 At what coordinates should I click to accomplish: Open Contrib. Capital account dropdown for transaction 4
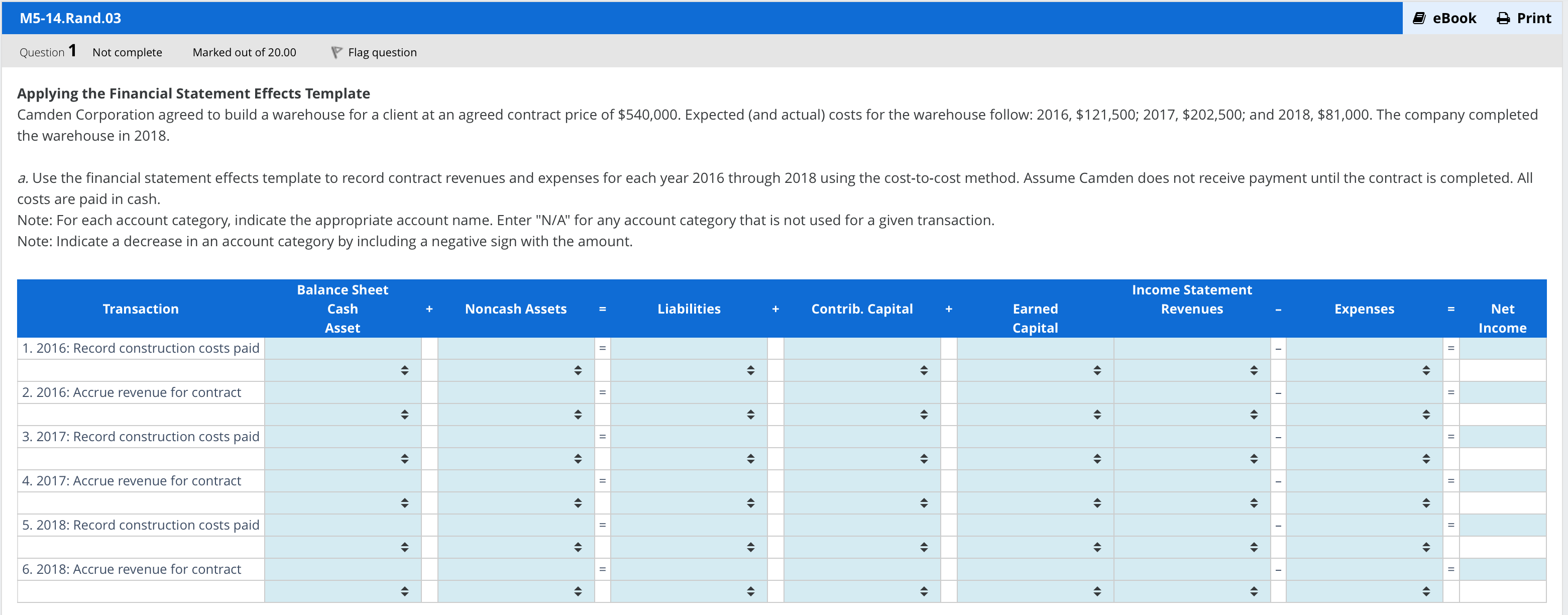click(x=862, y=503)
